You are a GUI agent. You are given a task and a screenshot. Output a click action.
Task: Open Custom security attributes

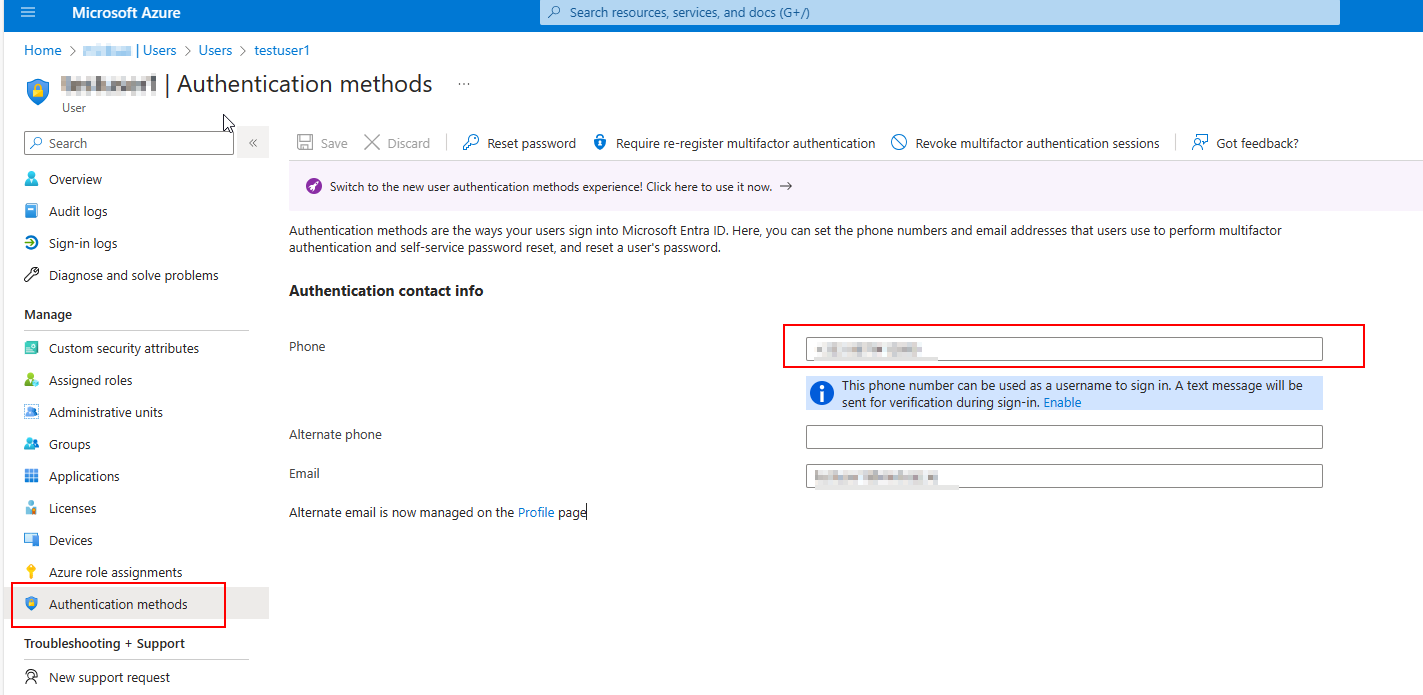click(124, 348)
